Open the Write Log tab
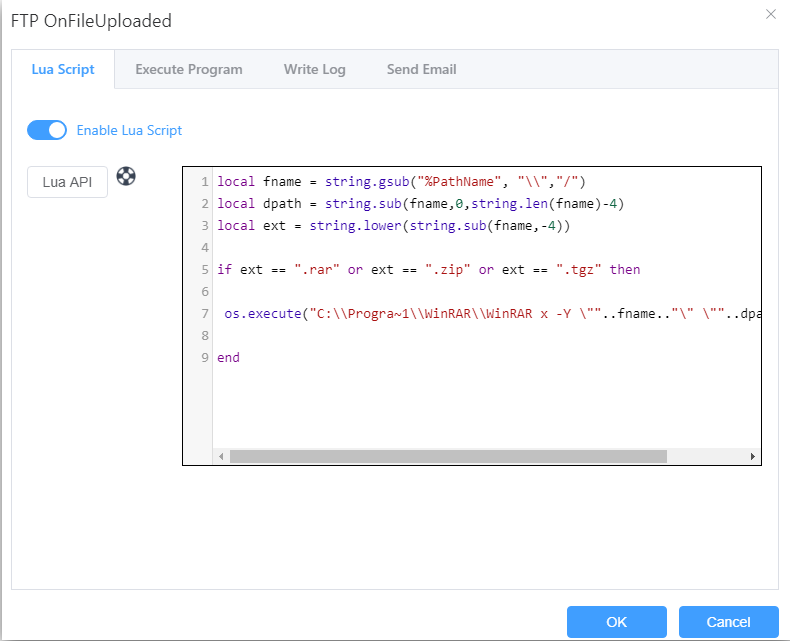Image resolution: width=790 pixels, height=641 pixels. (x=314, y=70)
